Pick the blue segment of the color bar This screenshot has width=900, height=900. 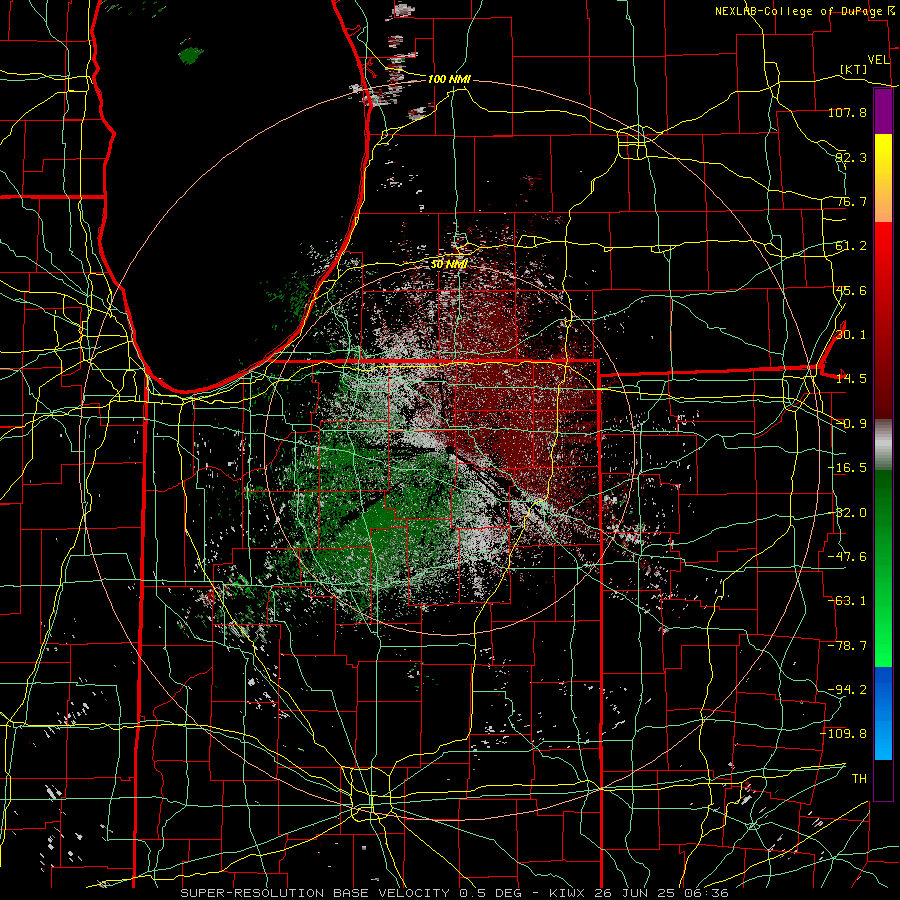tap(883, 713)
